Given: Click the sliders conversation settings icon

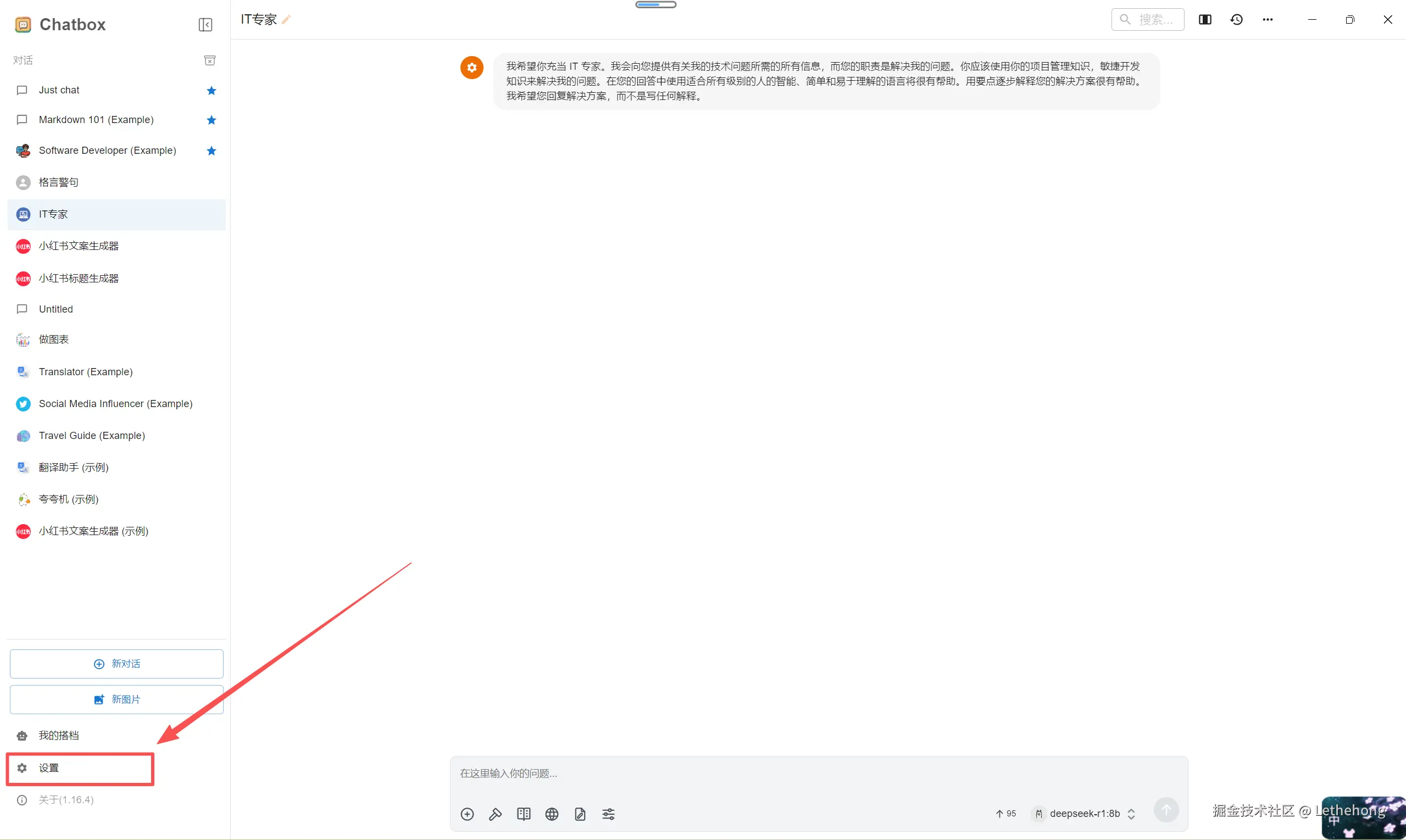Looking at the screenshot, I should click(x=608, y=814).
